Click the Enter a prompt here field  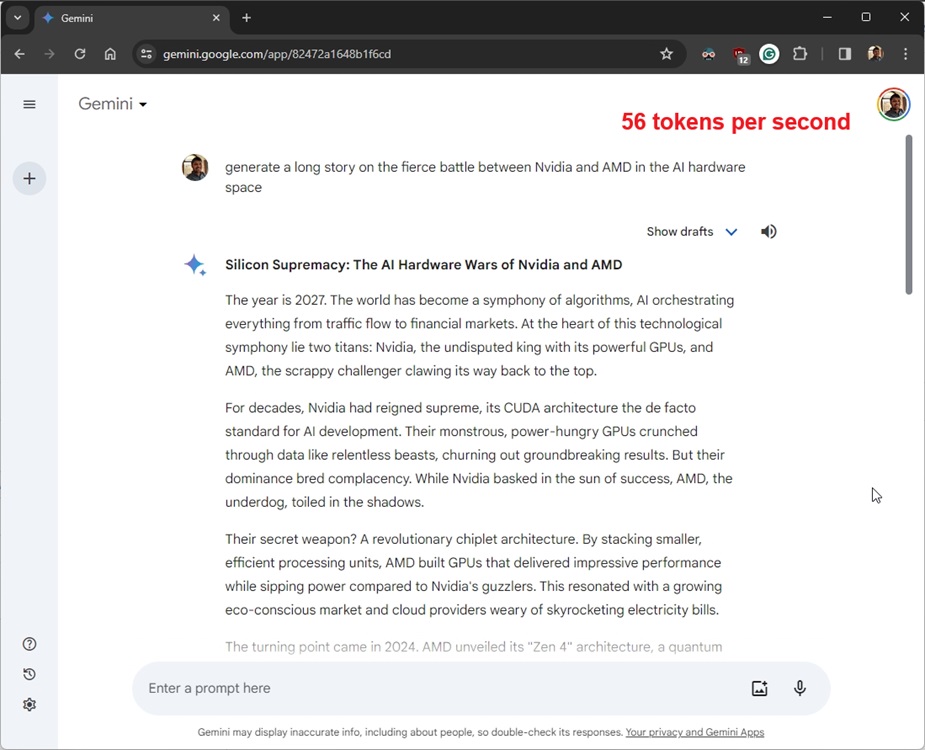pos(400,688)
